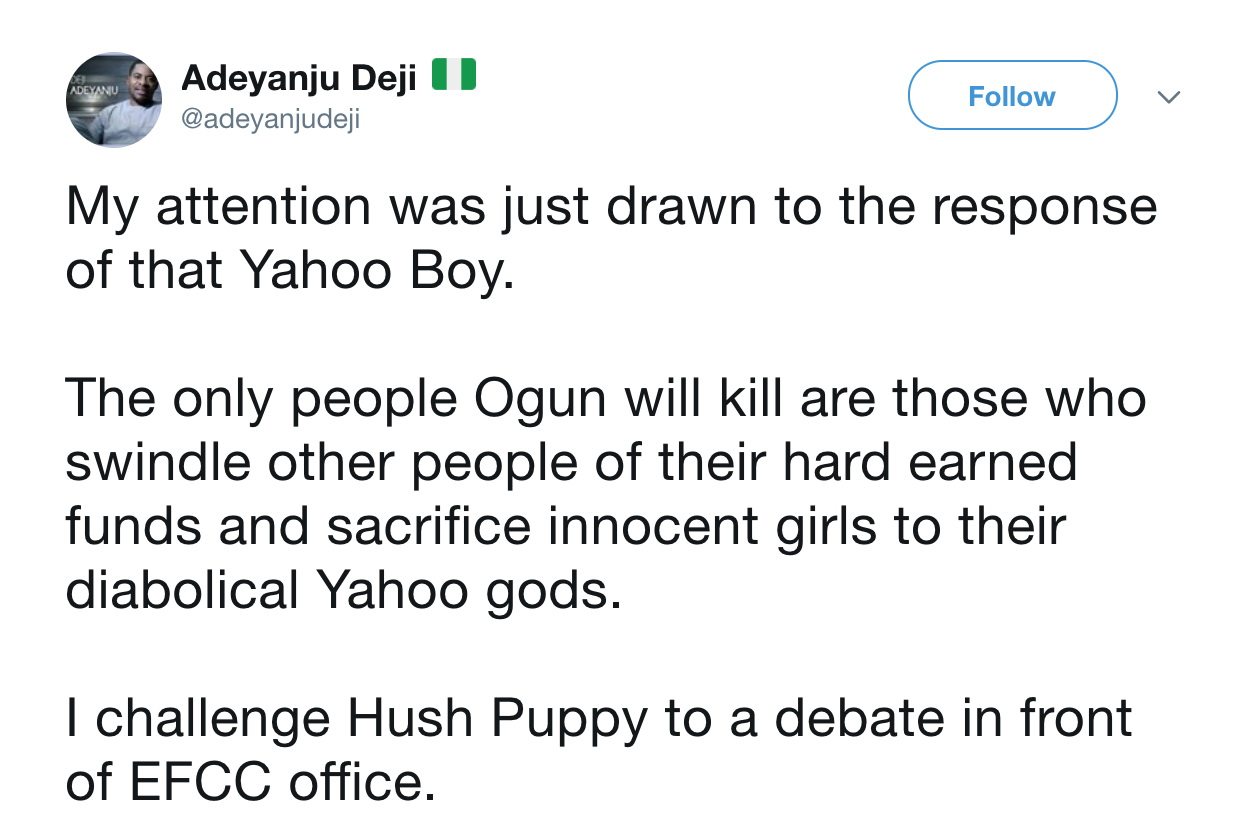Screen dimensions: 1252x824
Task: Open the Adeyanju Deji display name link
Action: [298, 79]
